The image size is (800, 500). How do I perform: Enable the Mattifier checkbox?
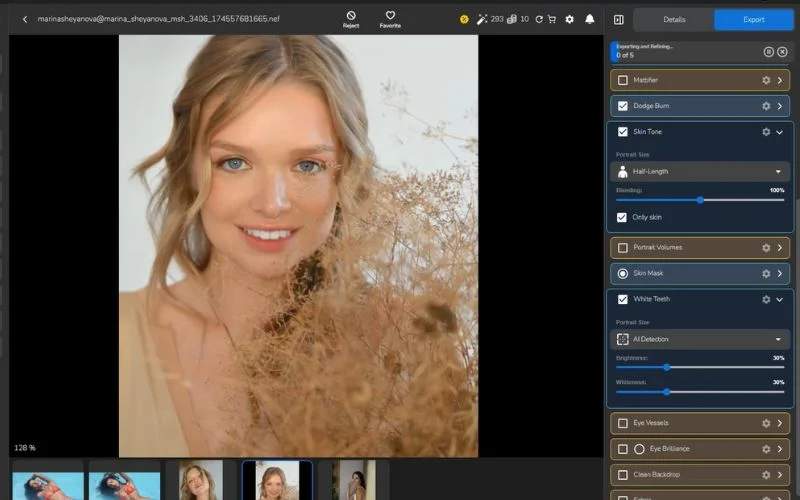point(623,80)
